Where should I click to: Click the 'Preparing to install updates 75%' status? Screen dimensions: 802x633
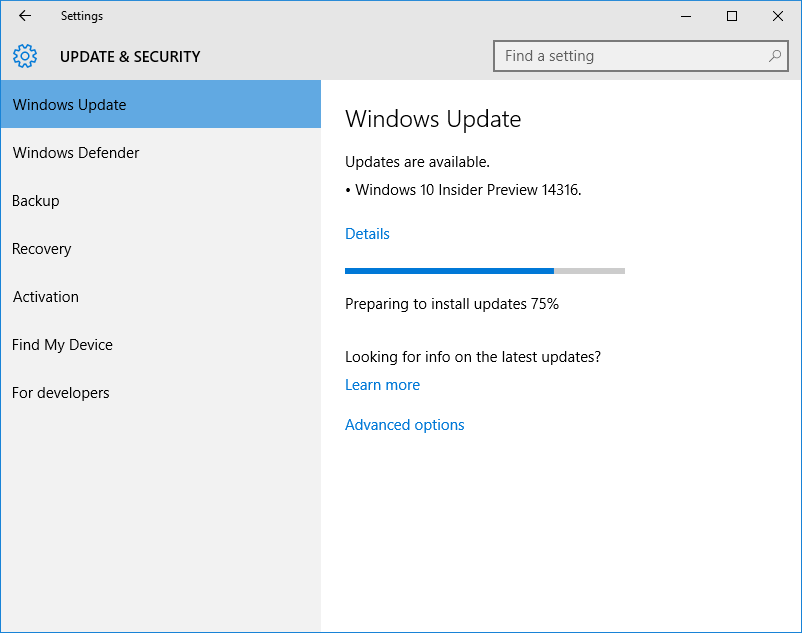point(451,304)
